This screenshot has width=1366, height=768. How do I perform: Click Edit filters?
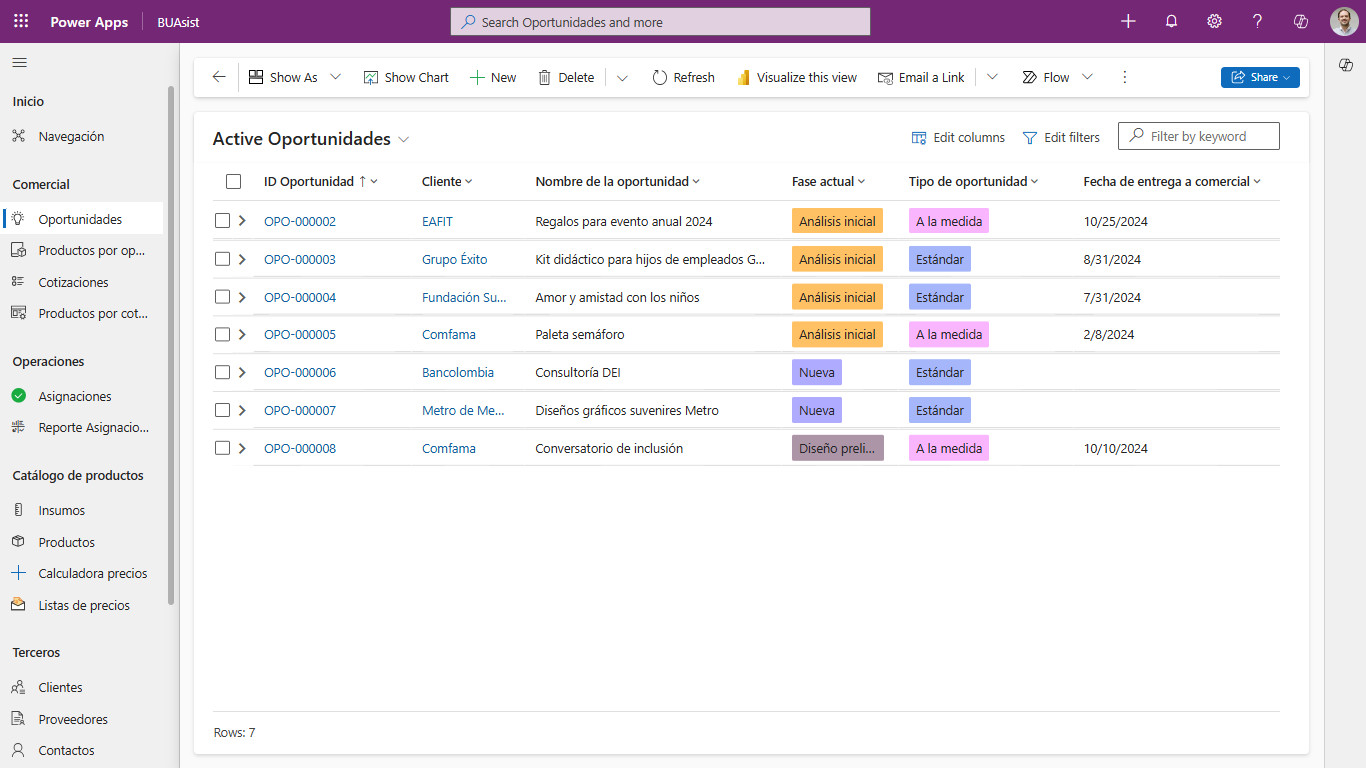[x=1061, y=137]
